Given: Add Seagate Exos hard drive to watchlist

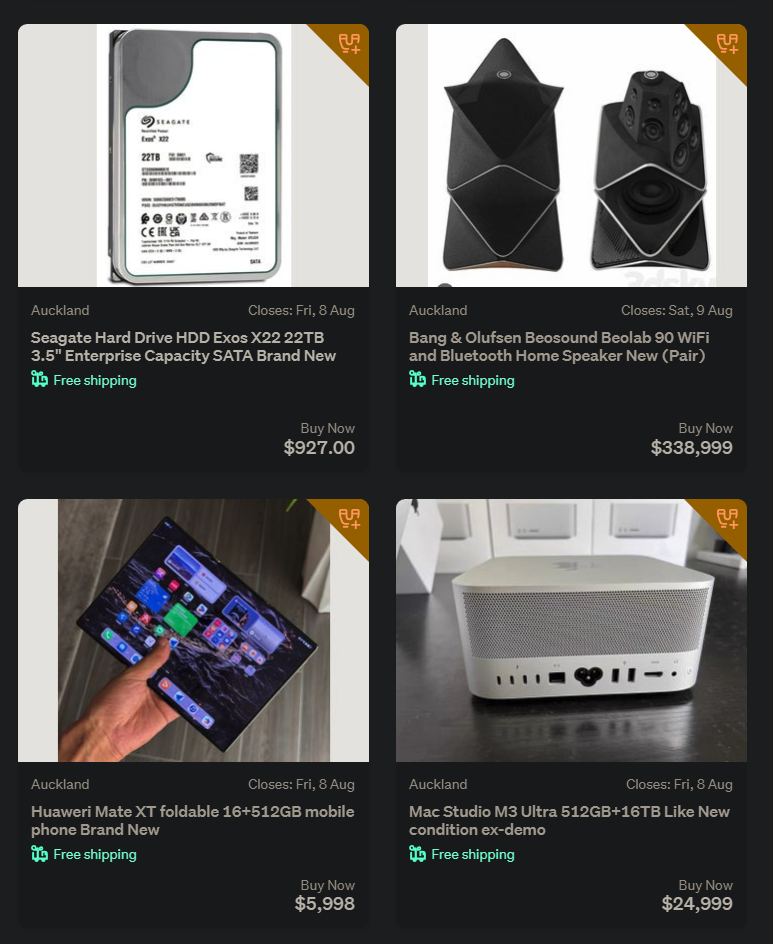Looking at the screenshot, I should pyautogui.click(x=350, y=43).
